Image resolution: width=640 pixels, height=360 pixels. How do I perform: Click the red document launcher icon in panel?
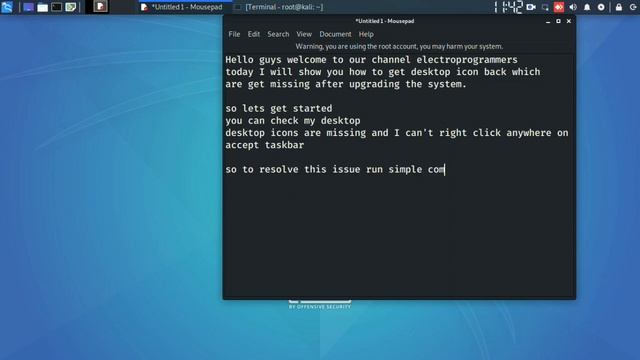click(x=100, y=7)
